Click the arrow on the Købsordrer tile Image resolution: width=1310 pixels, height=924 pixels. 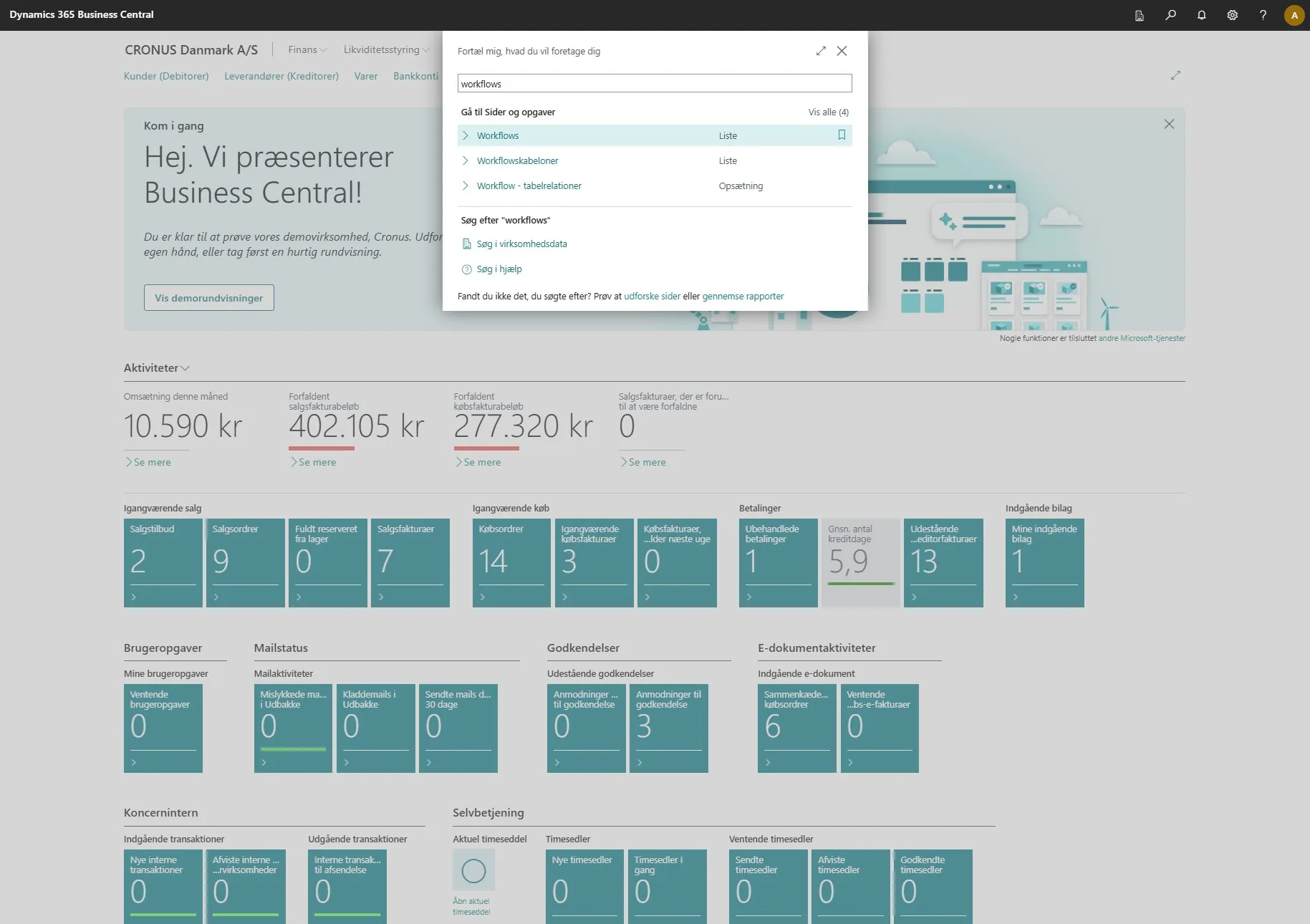483,597
